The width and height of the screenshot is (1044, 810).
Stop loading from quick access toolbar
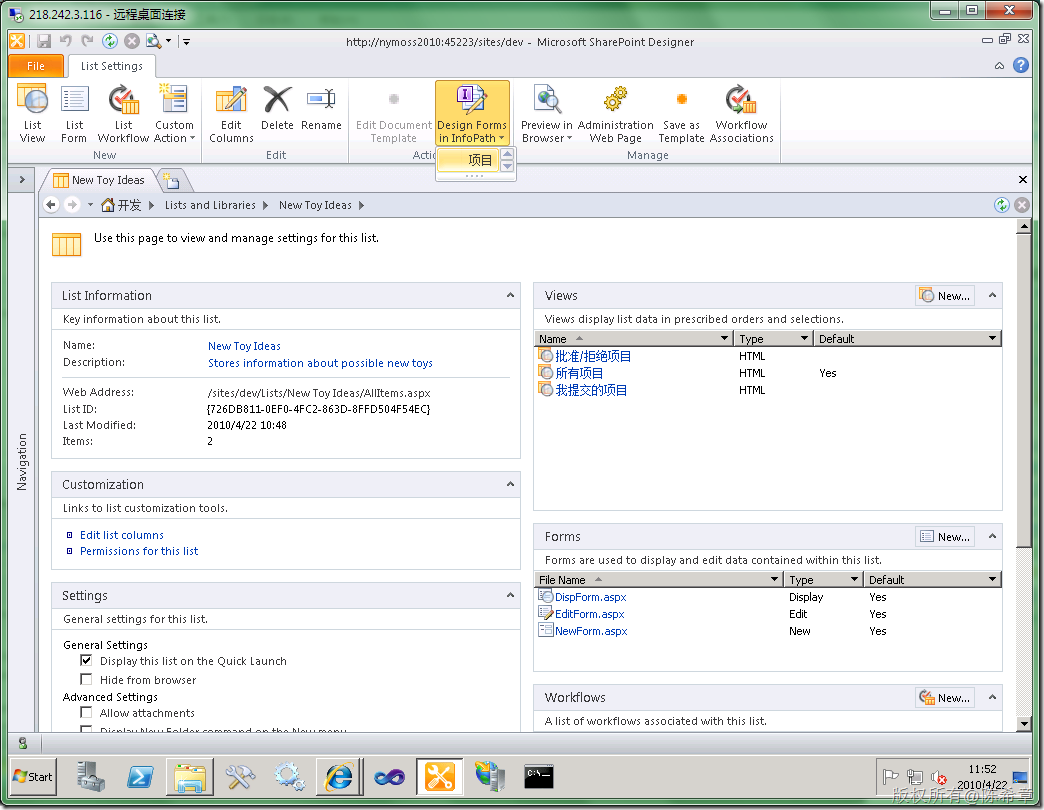[132, 41]
